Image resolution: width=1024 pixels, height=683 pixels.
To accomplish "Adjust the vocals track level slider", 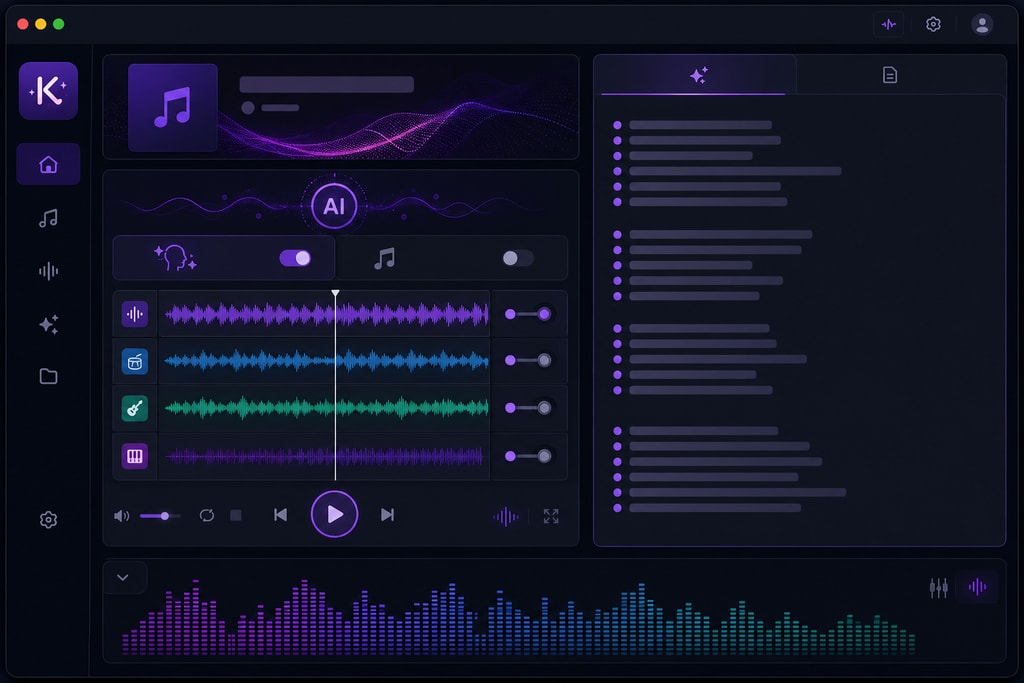I will tap(528, 314).
